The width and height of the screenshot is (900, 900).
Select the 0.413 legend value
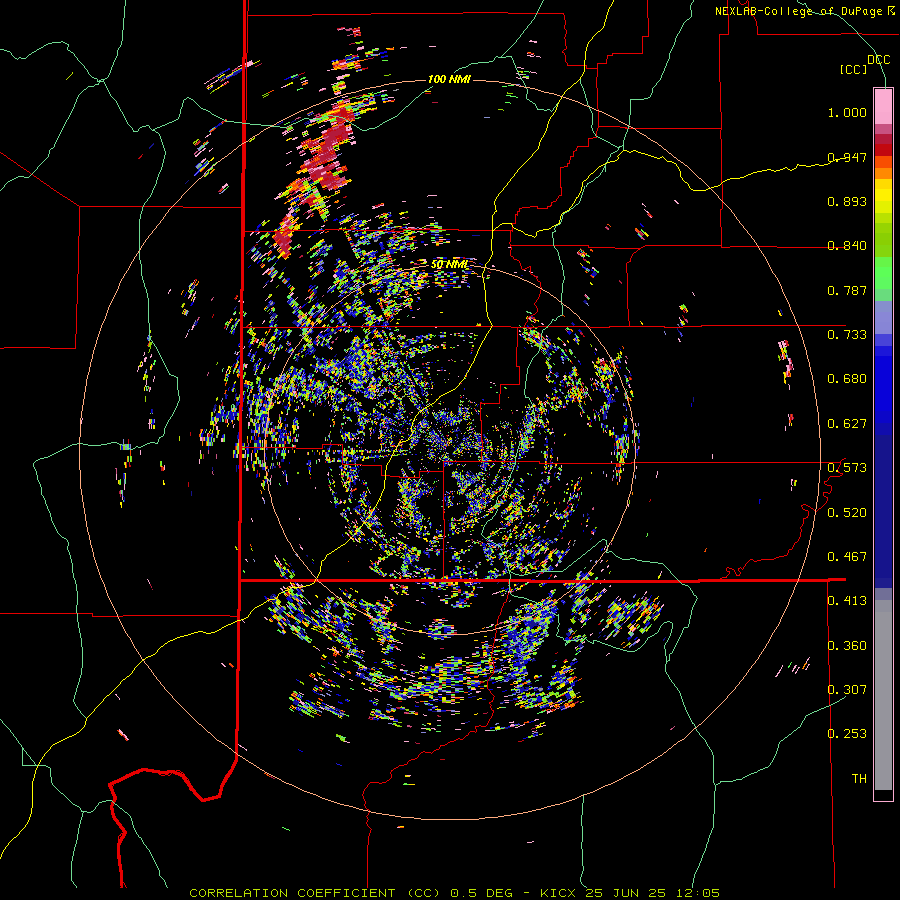(x=847, y=601)
